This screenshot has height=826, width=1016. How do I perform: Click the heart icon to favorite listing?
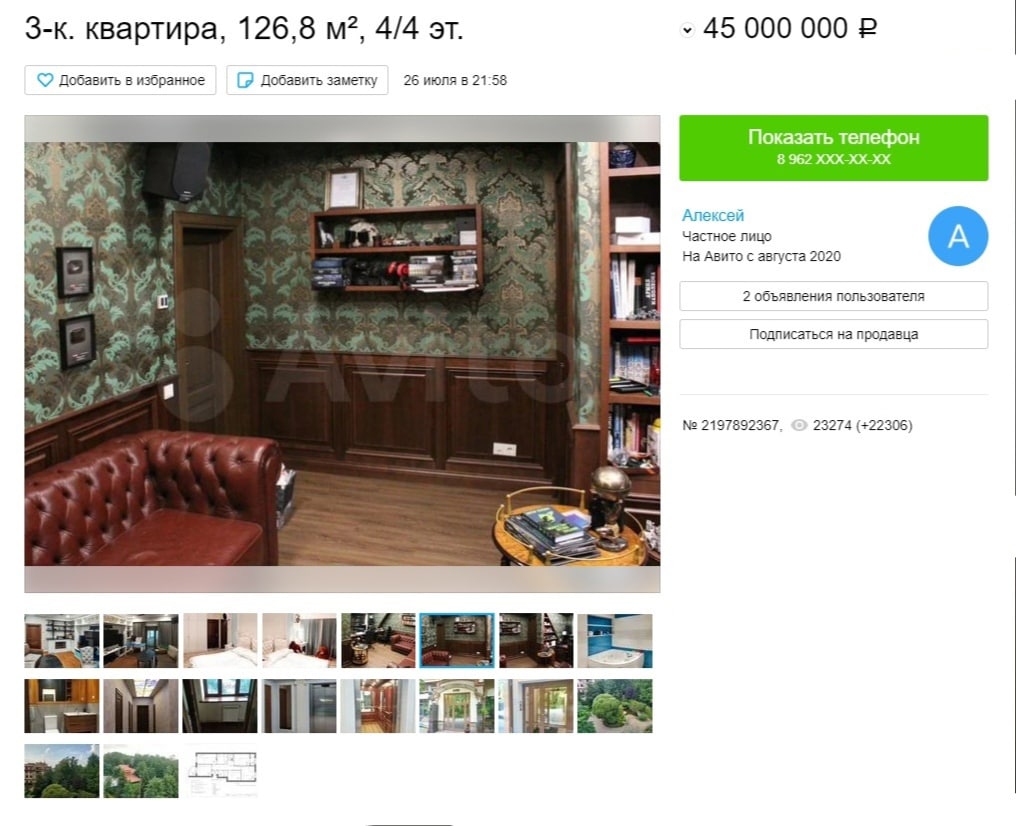coord(45,80)
